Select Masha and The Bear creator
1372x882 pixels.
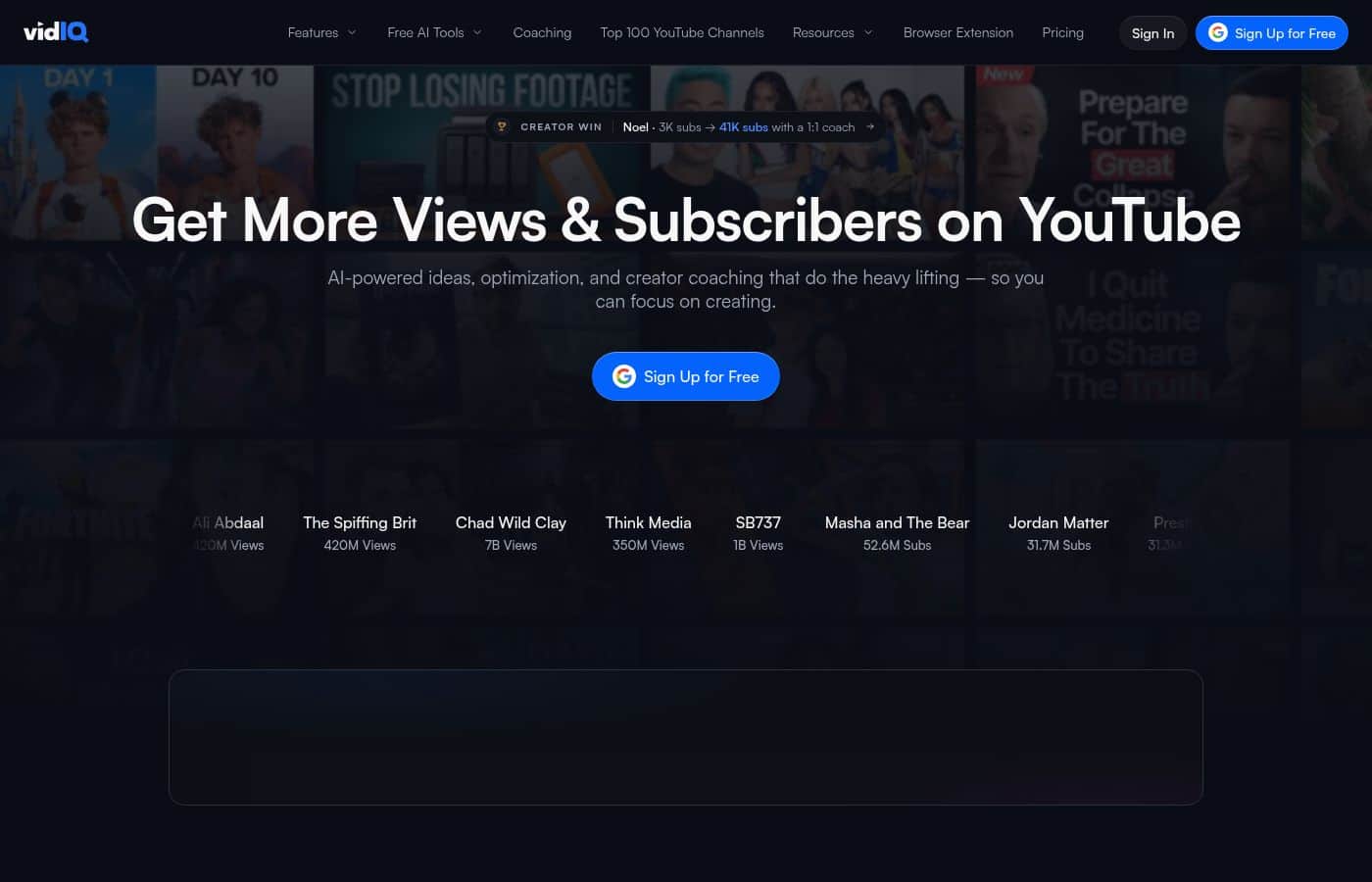897,533
